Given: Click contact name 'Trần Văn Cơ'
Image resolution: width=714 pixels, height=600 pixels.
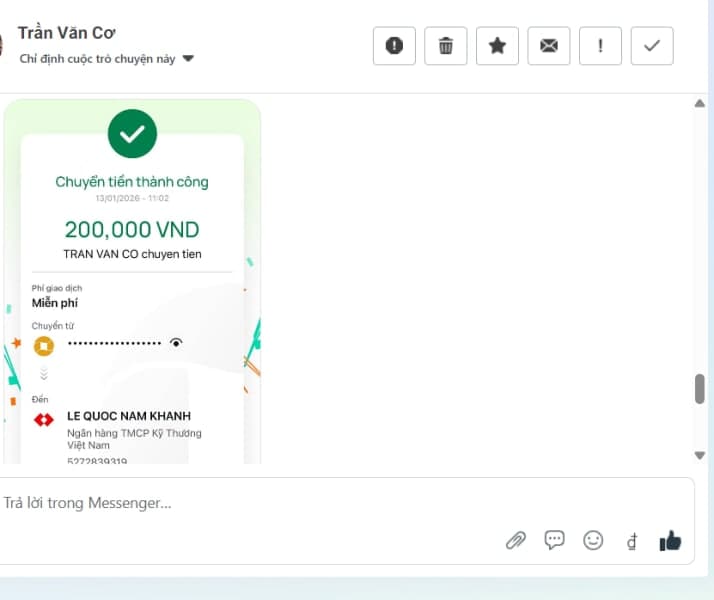Looking at the screenshot, I should pos(66,33).
